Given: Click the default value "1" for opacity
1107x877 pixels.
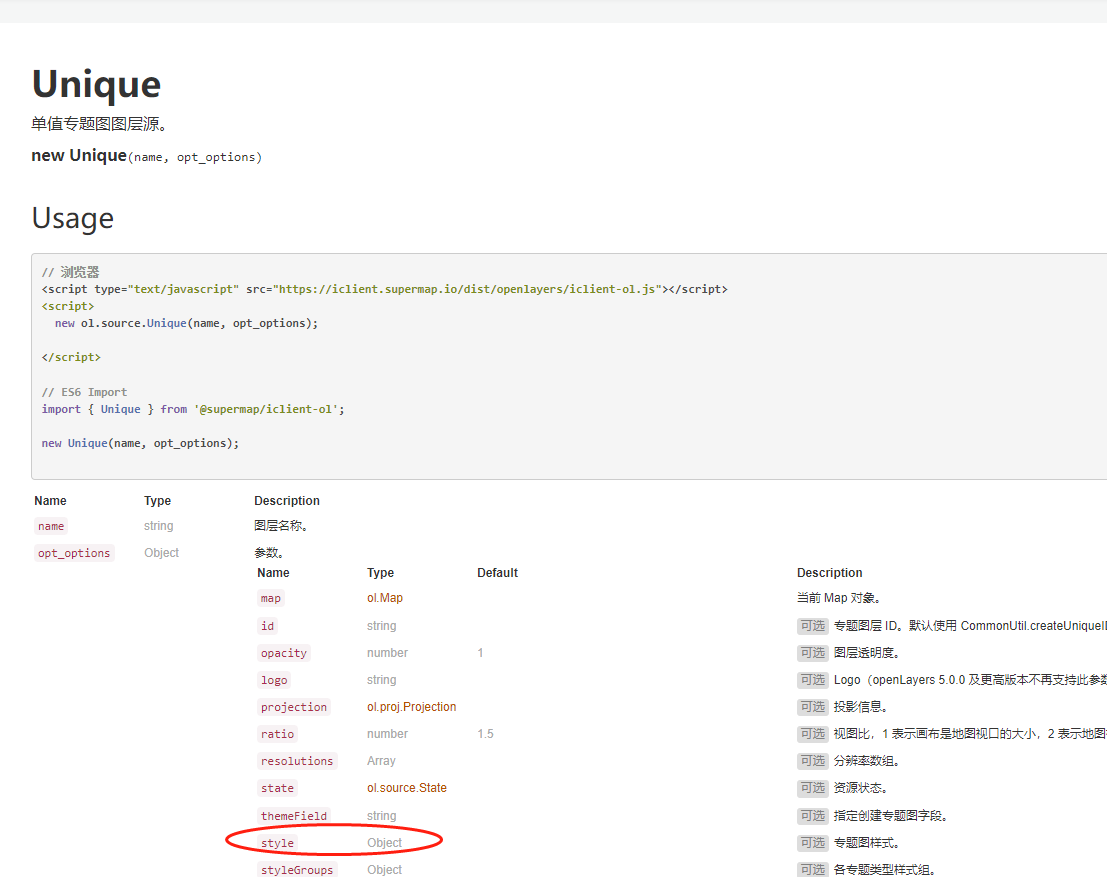Looking at the screenshot, I should 481,653.
